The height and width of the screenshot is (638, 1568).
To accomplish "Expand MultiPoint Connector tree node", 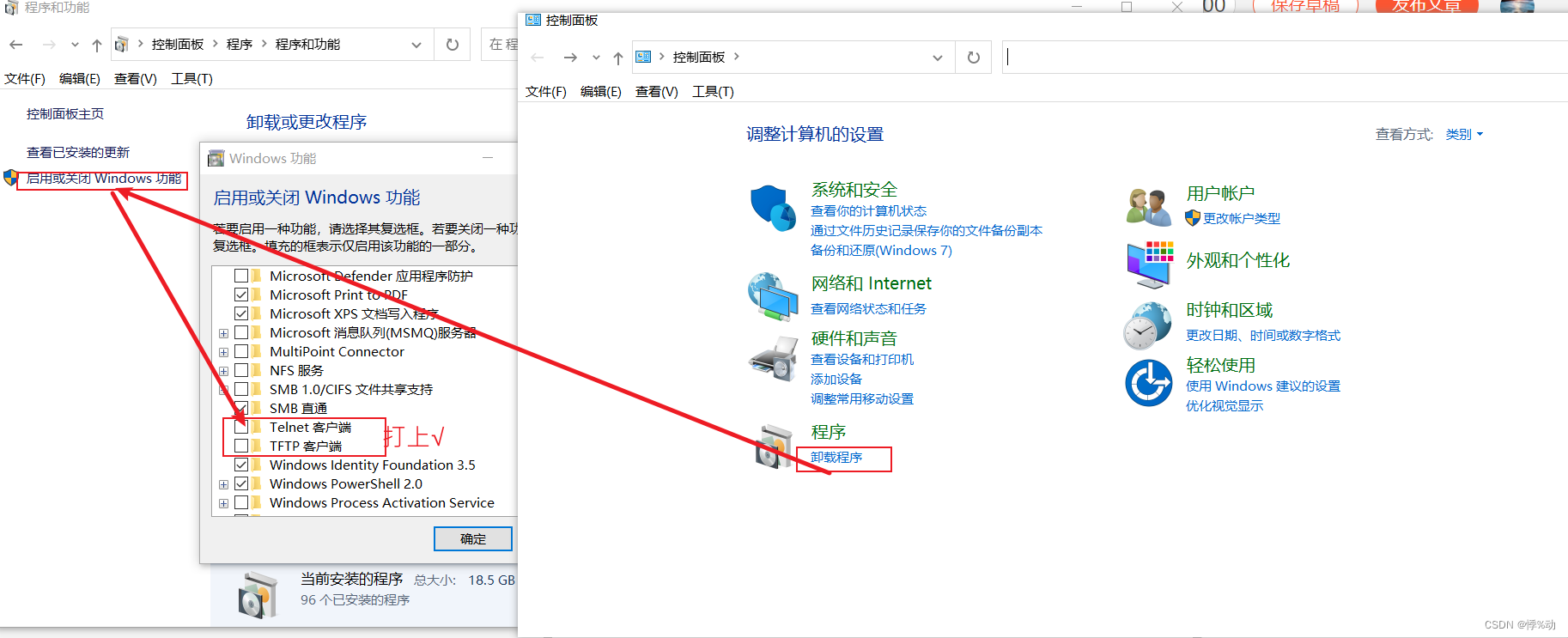I will (223, 352).
